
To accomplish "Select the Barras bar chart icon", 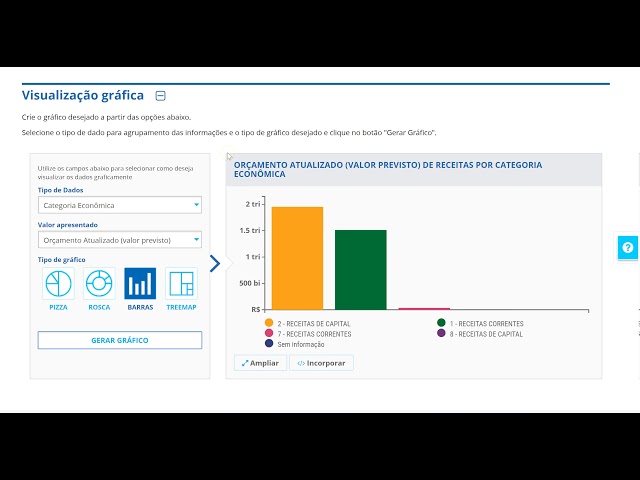I will [x=140, y=283].
